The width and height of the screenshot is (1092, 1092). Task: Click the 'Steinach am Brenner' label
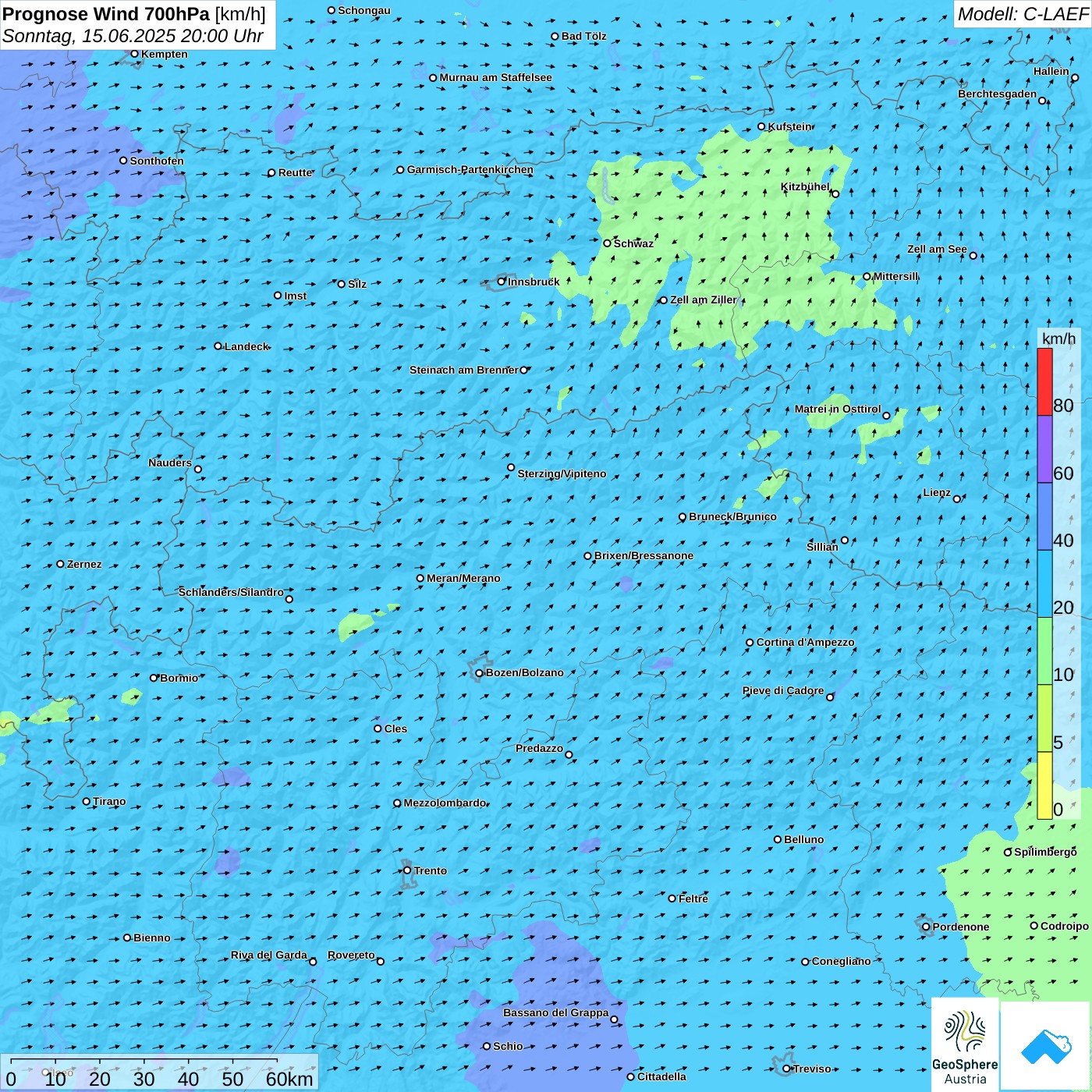point(463,370)
